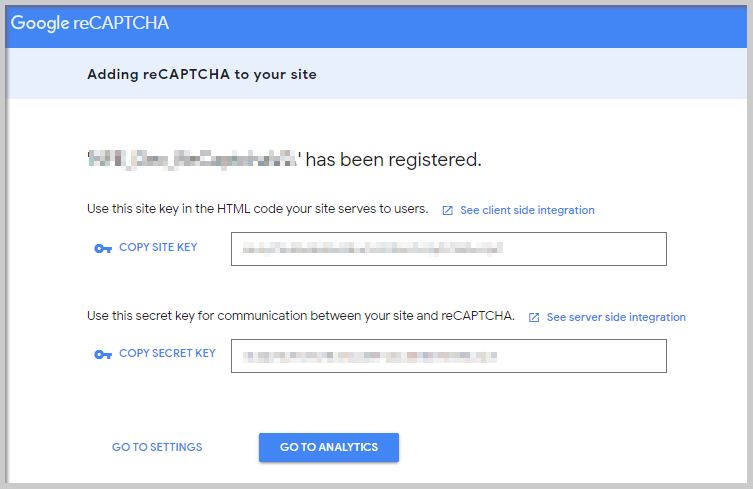The height and width of the screenshot is (489, 753).
Task: Click the site key HTML code instruction text
Action: (x=257, y=209)
